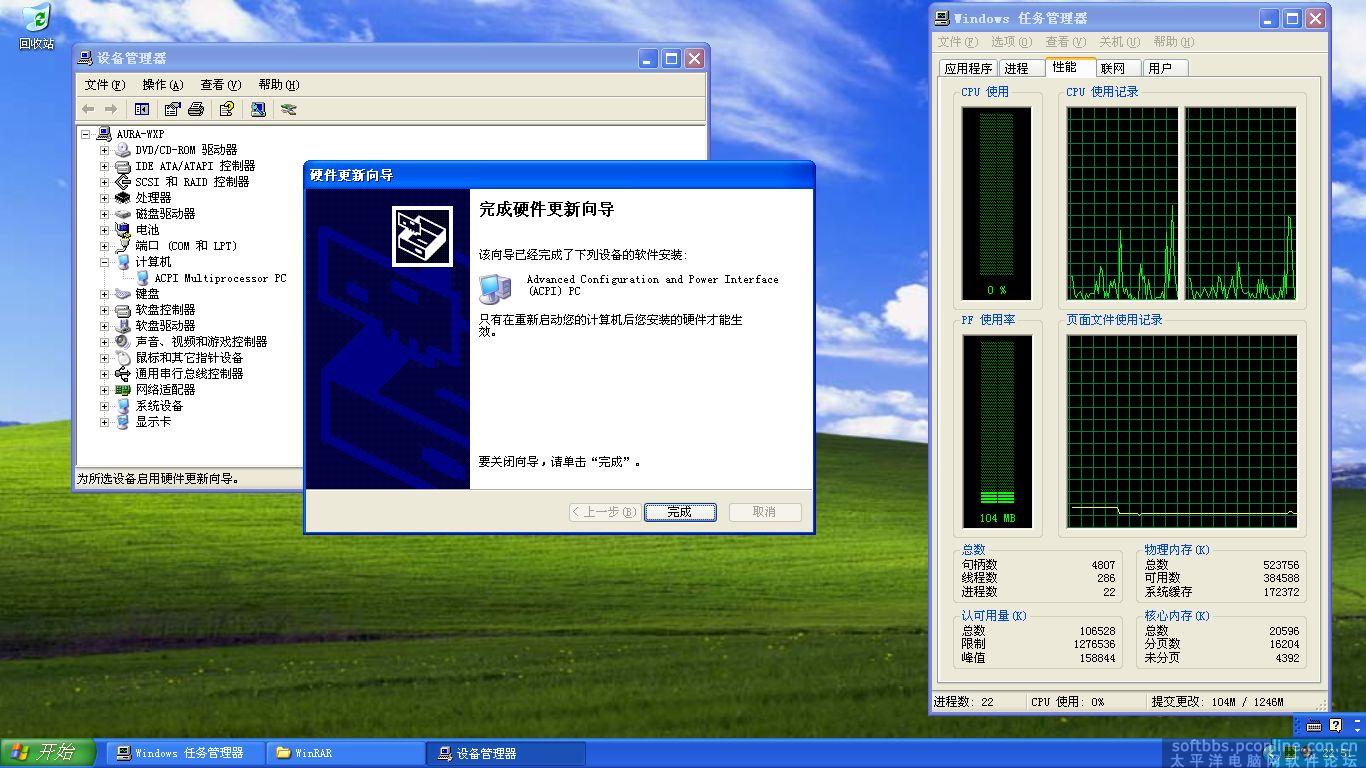This screenshot has height=768, width=1366.
Task: Select the ACPI Multiprocessor PC tree item
Action: (x=220, y=278)
